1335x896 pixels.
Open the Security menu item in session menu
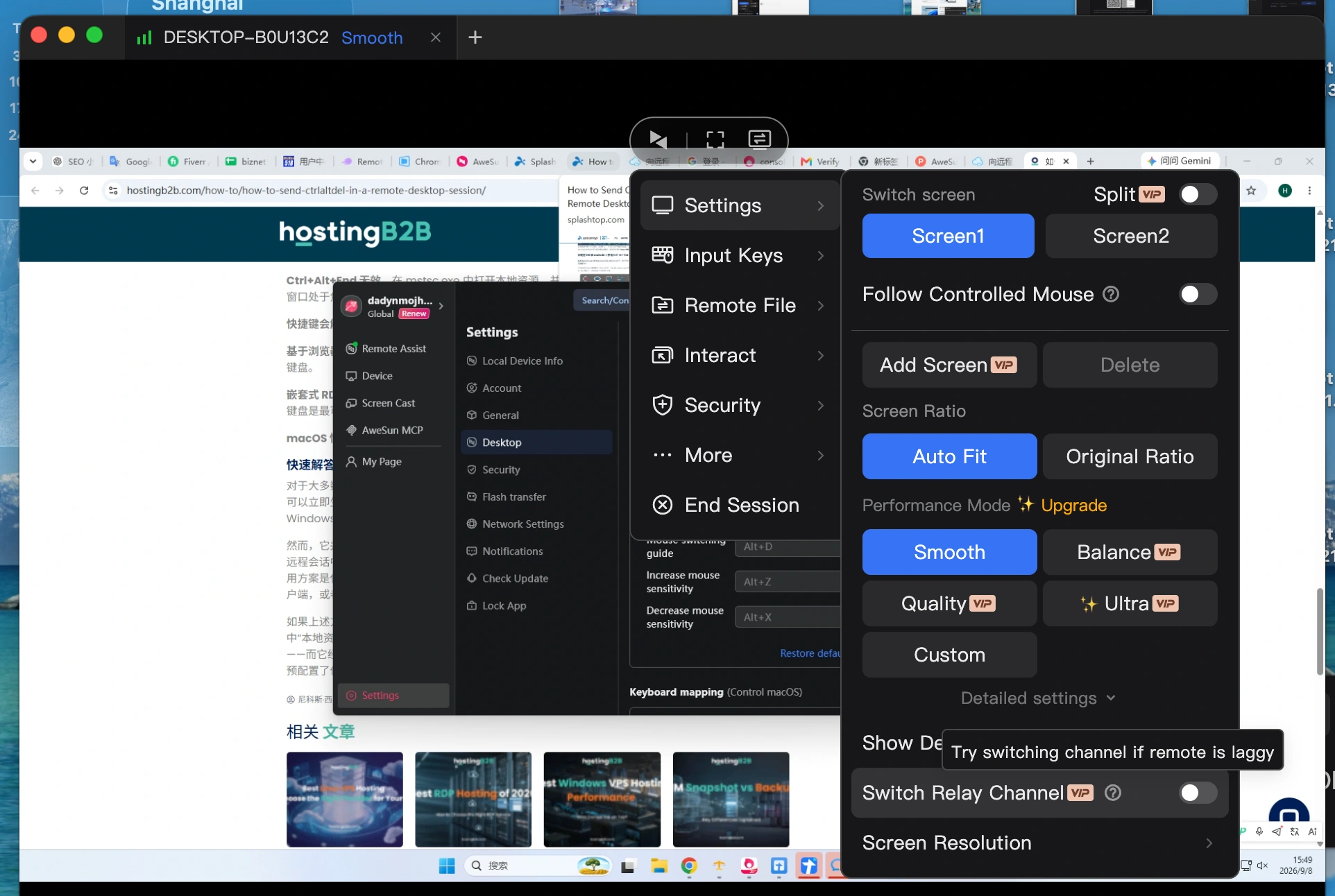740,405
